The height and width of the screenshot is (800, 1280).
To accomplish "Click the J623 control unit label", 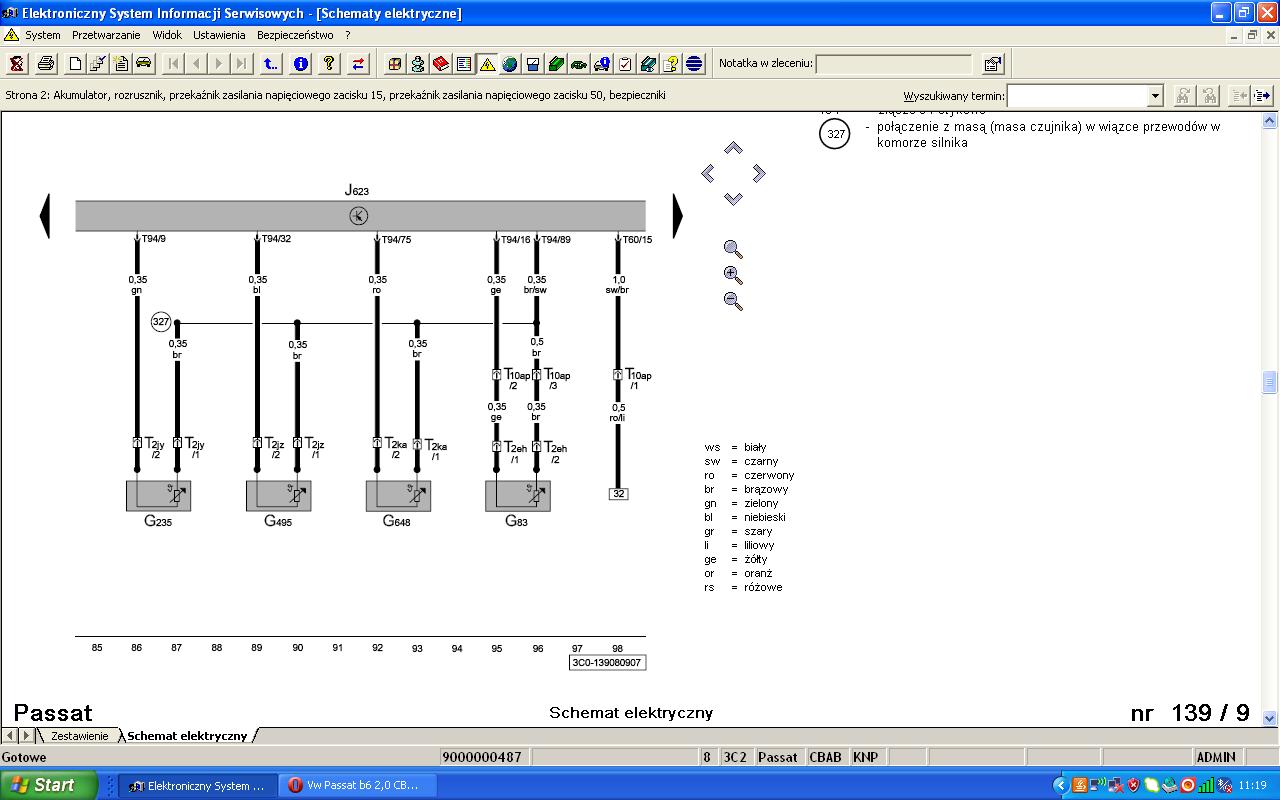I will click(x=358, y=190).
